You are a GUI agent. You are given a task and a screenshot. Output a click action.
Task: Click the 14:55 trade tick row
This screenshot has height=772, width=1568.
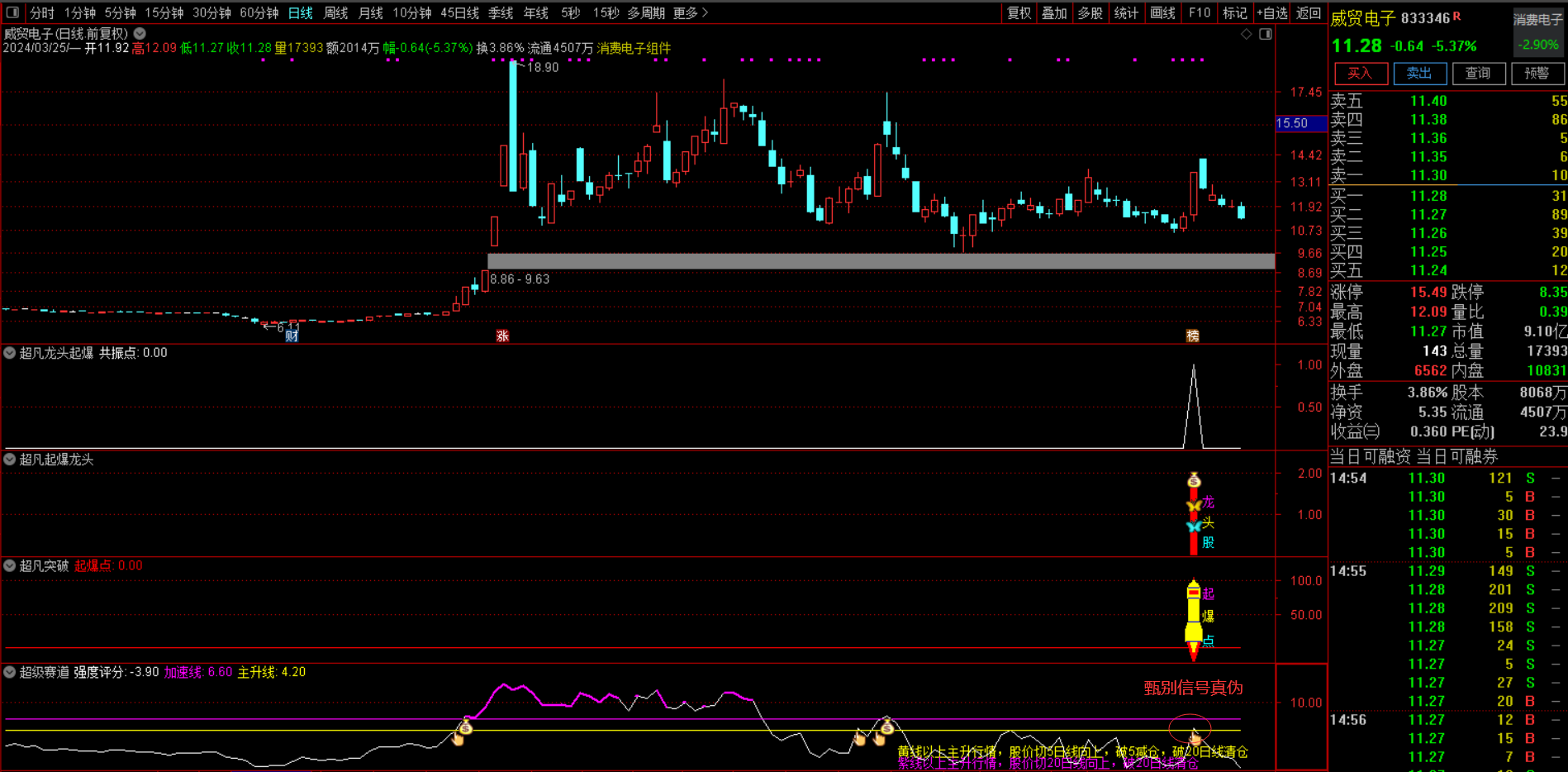click(1447, 571)
